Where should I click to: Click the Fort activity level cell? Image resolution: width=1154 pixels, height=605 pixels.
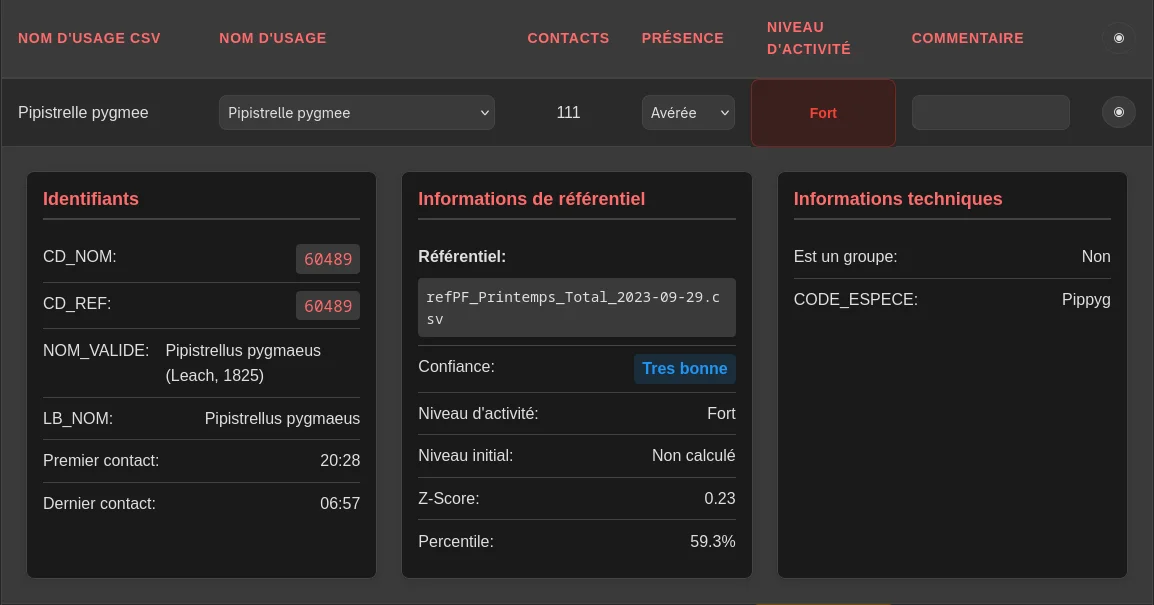point(823,113)
